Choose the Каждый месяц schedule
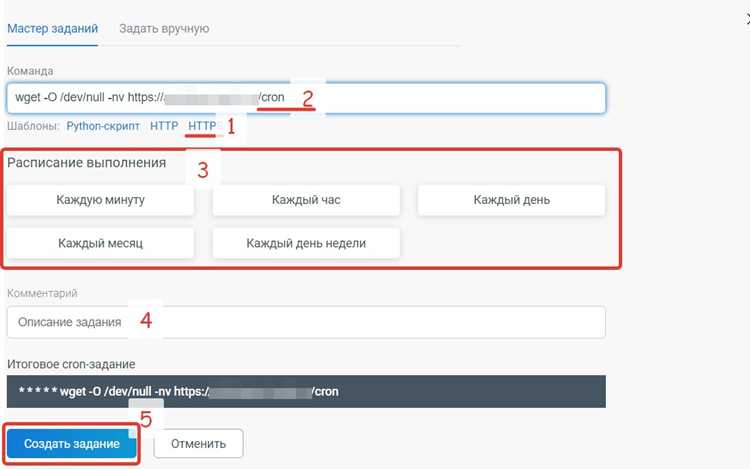Viewport: 750px width, 469px height. click(100, 243)
